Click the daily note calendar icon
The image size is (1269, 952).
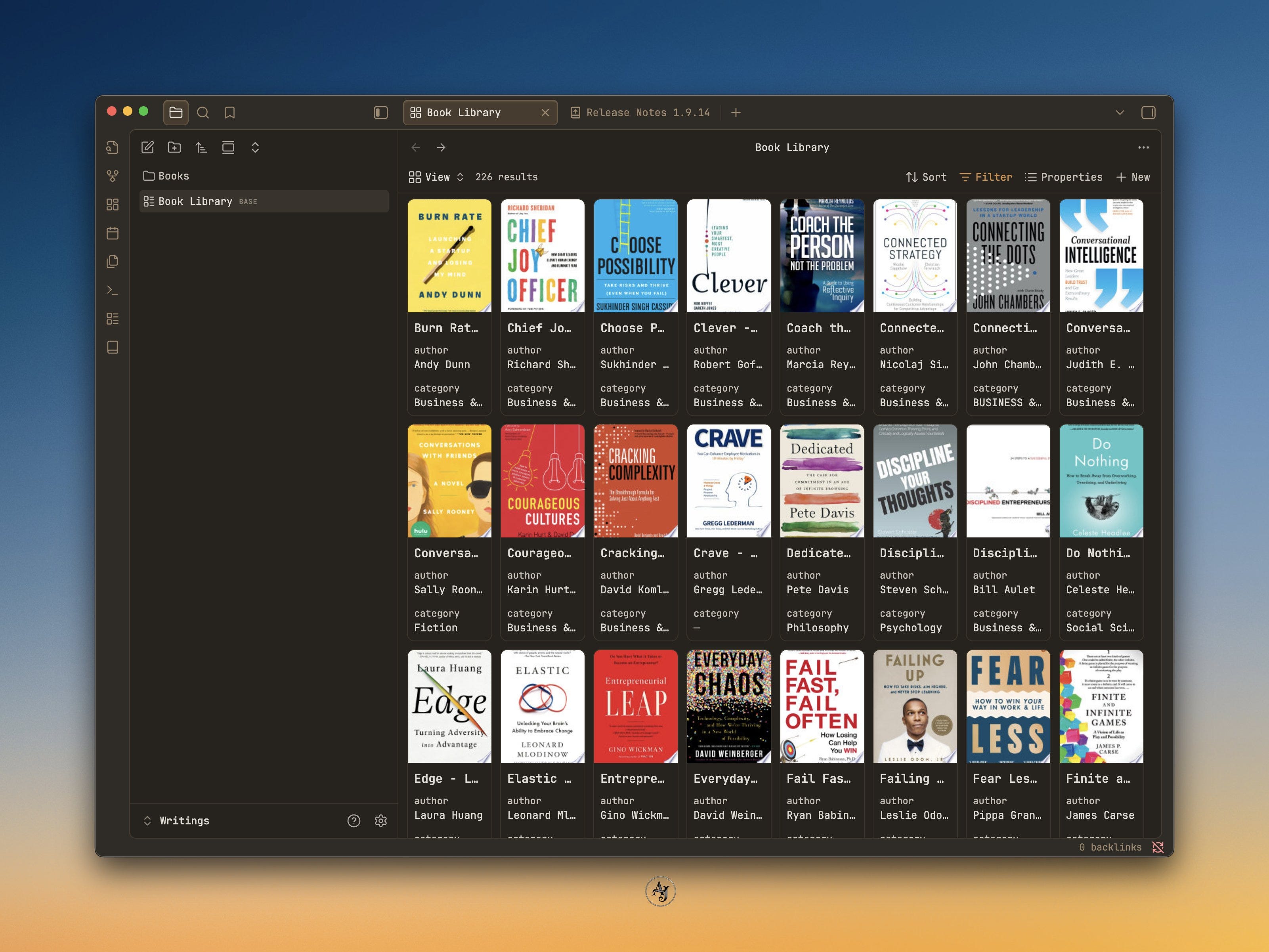coord(113,233)
